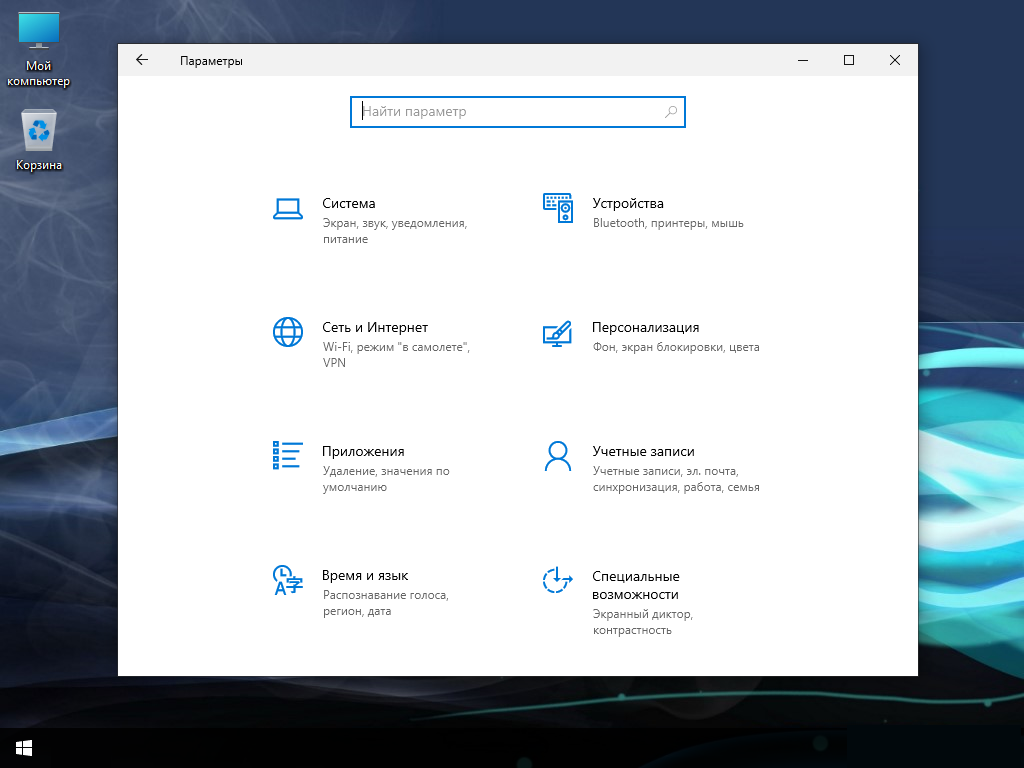Open the Учетные записи person icon
The width and height of the screenshot is (1024, 768).
point(558,456)
